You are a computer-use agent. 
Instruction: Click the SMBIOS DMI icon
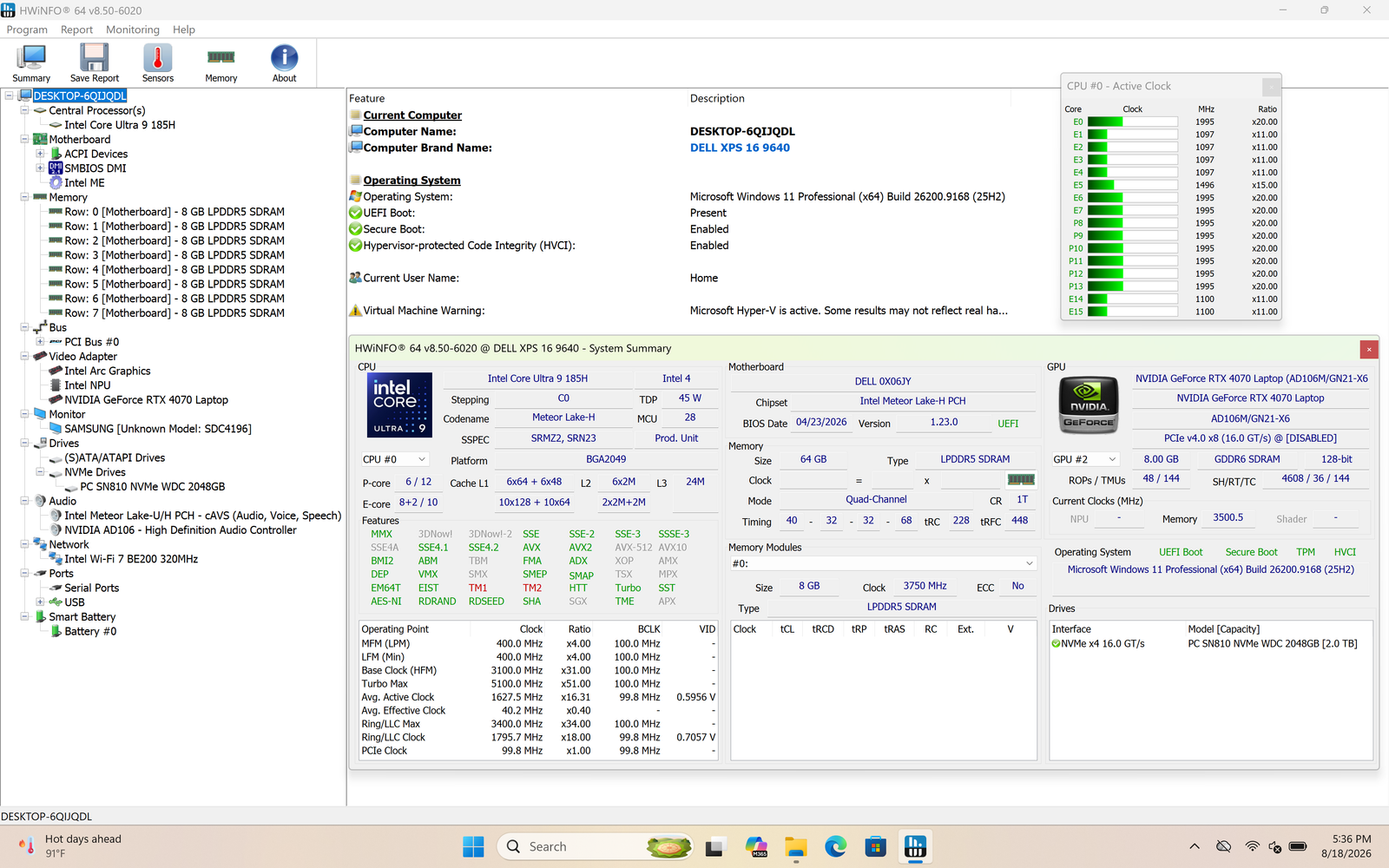pyautogui.click(x=56, y=168)
